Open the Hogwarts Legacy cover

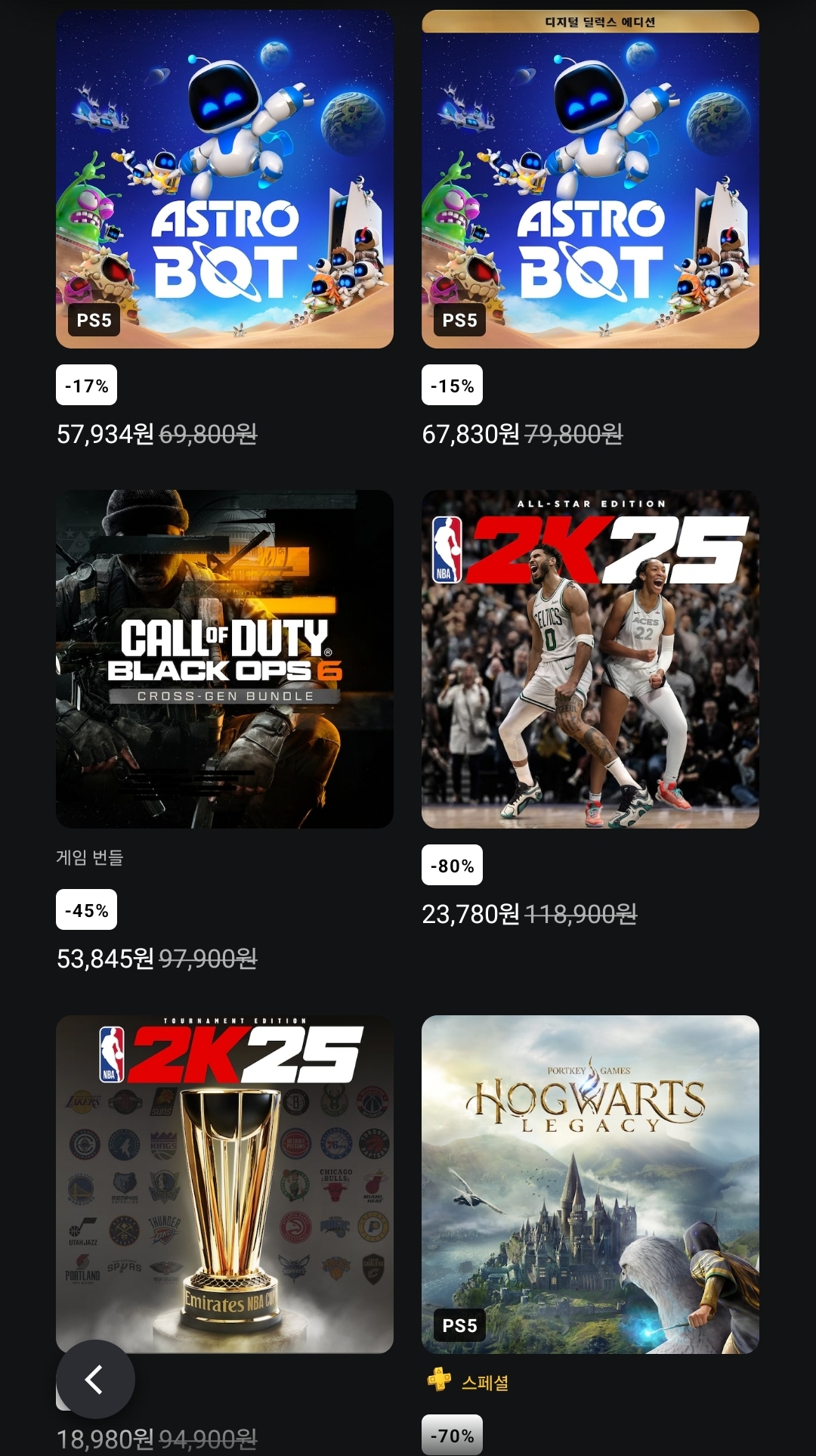(590, 1184)
